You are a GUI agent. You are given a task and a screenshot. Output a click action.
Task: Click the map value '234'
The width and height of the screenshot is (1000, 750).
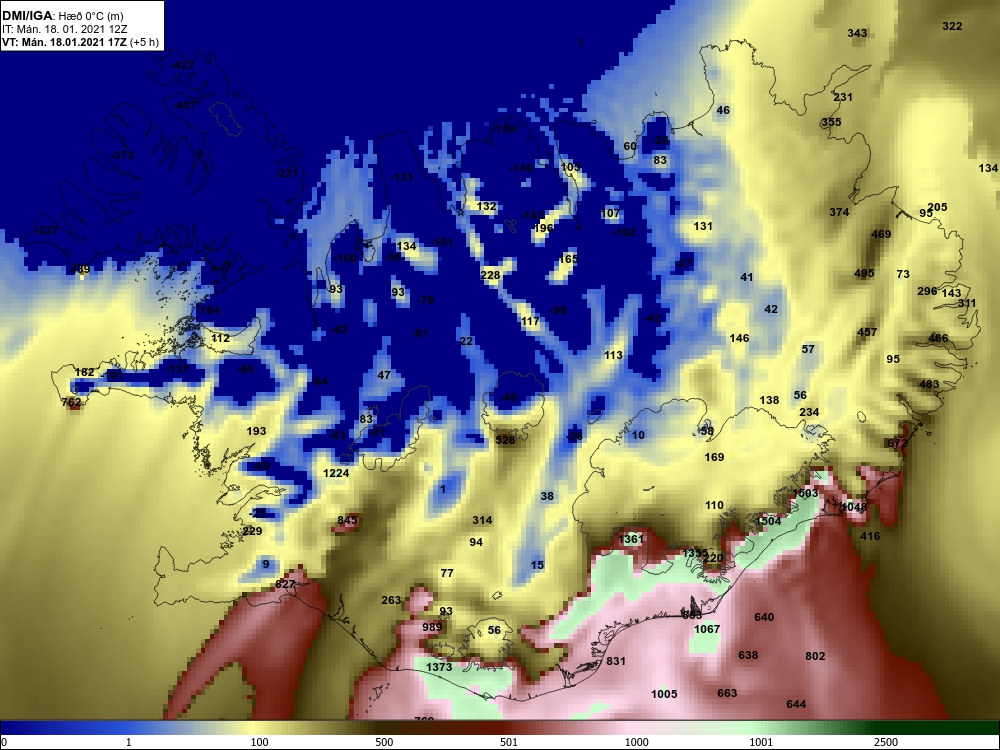pyautogui.click(x=809, y=413)
